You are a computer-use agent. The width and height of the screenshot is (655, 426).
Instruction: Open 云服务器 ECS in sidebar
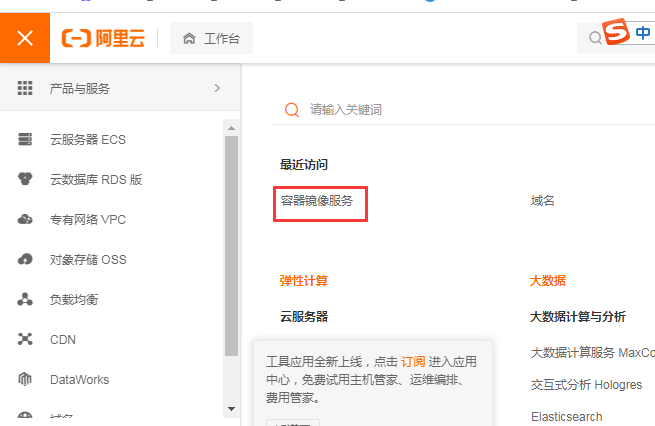click(88, 139)
